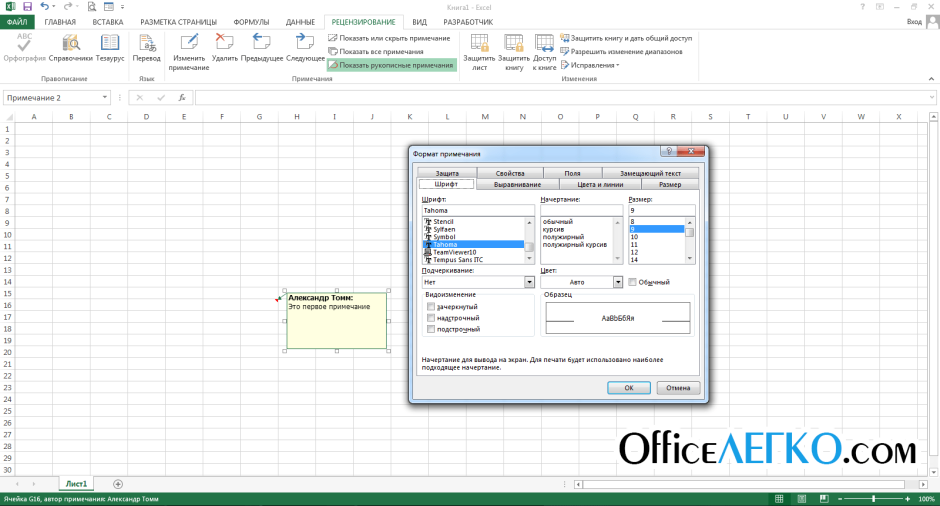Click the Redo arrow icon
The width and height of the screenshot is (940, 506).
click(x=67, y=7)
